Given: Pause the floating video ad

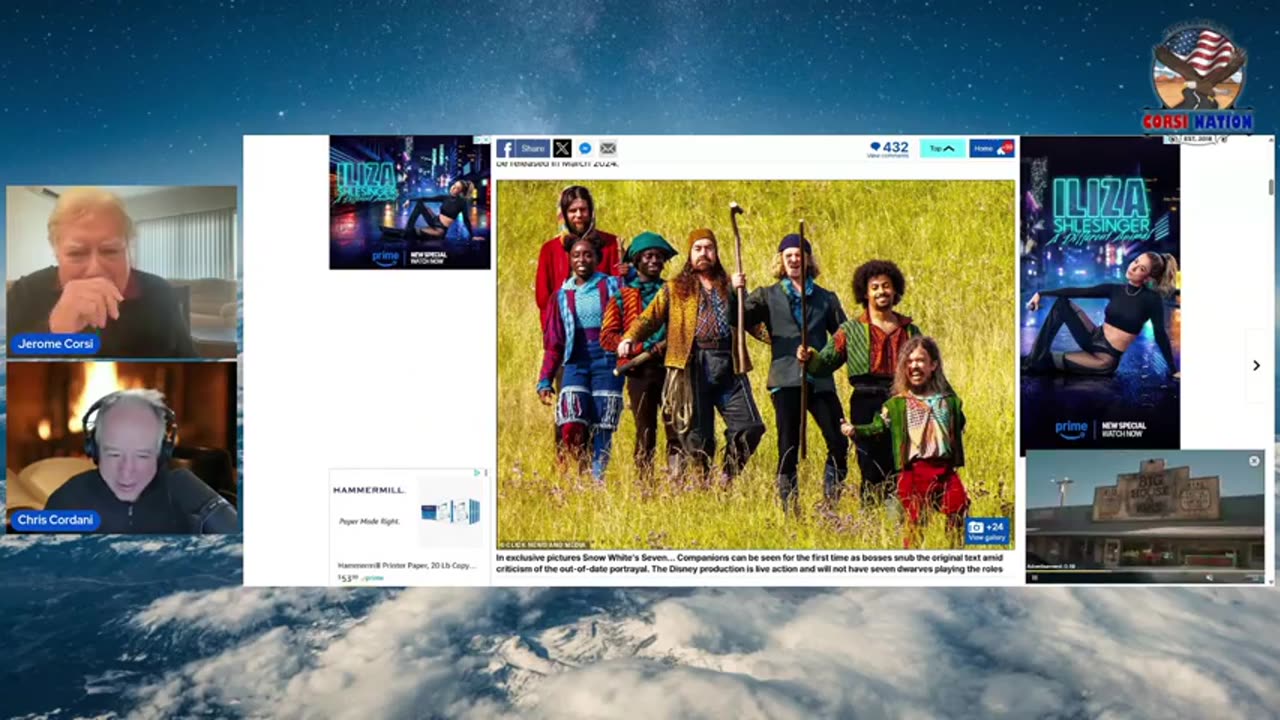Looking at the screenshot, I should (x=1034, y=577).
